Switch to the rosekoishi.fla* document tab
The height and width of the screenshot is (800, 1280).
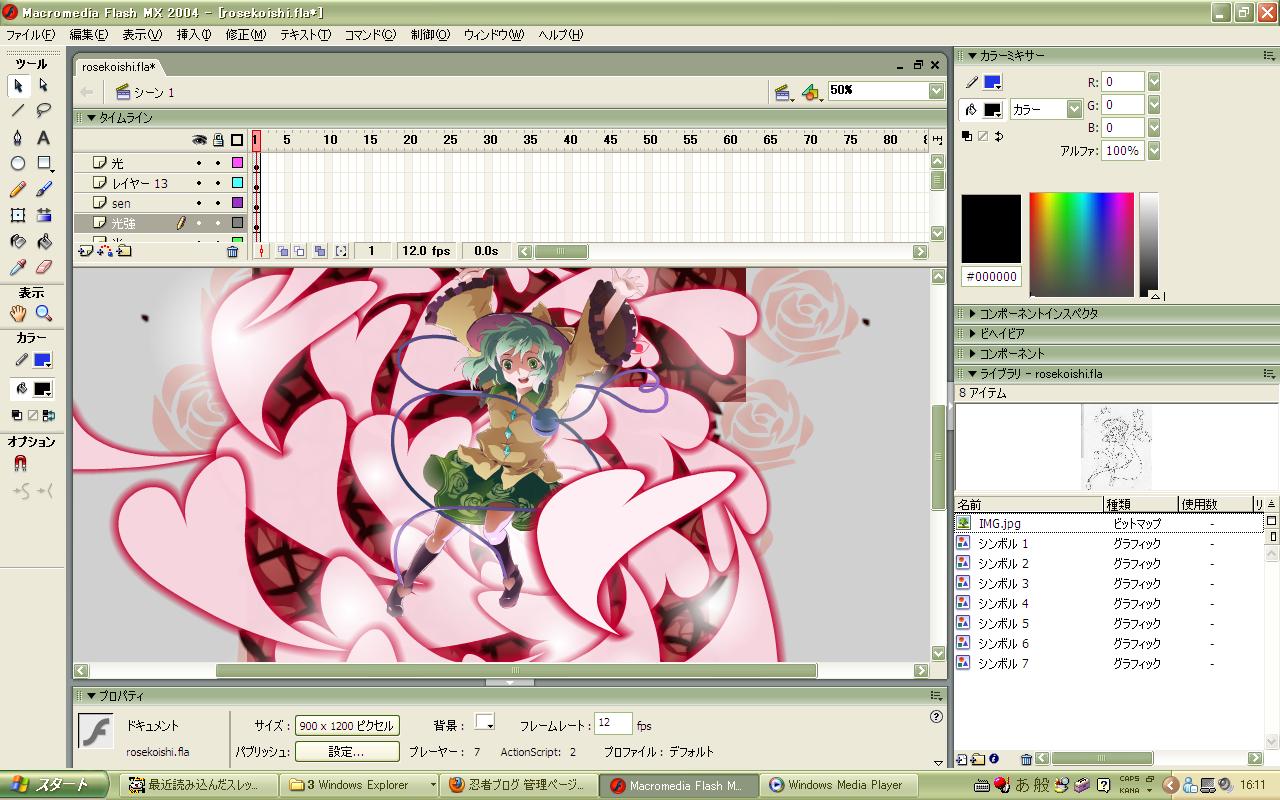click(x=119, y=67)
